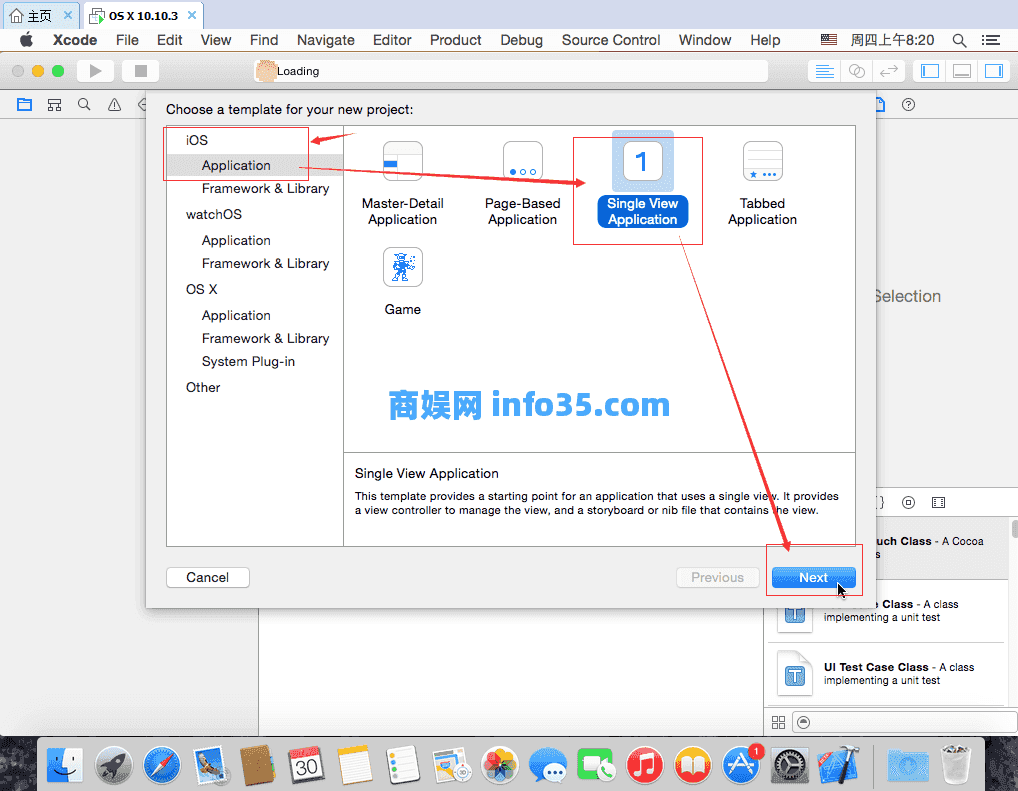Show Quick Help inspector

click(x=908, y=105)
